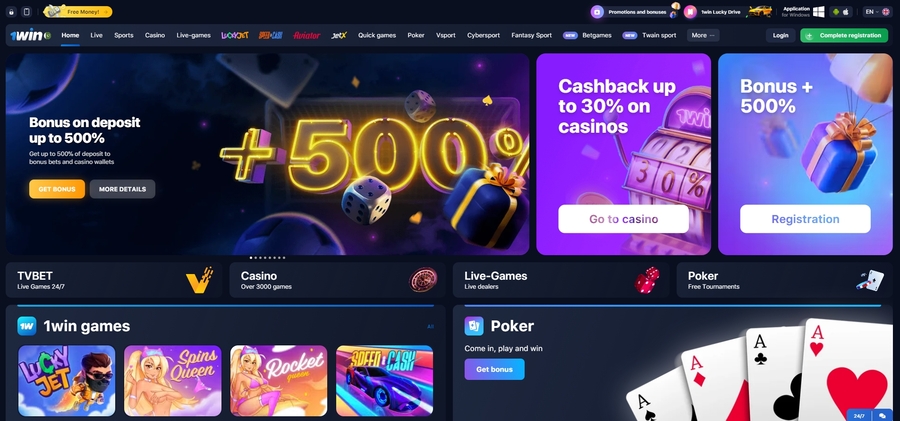The height and width of the screenshot is (421, 900).
Task: Open the Casino navigation tab
Action: [x=155, y=35]
